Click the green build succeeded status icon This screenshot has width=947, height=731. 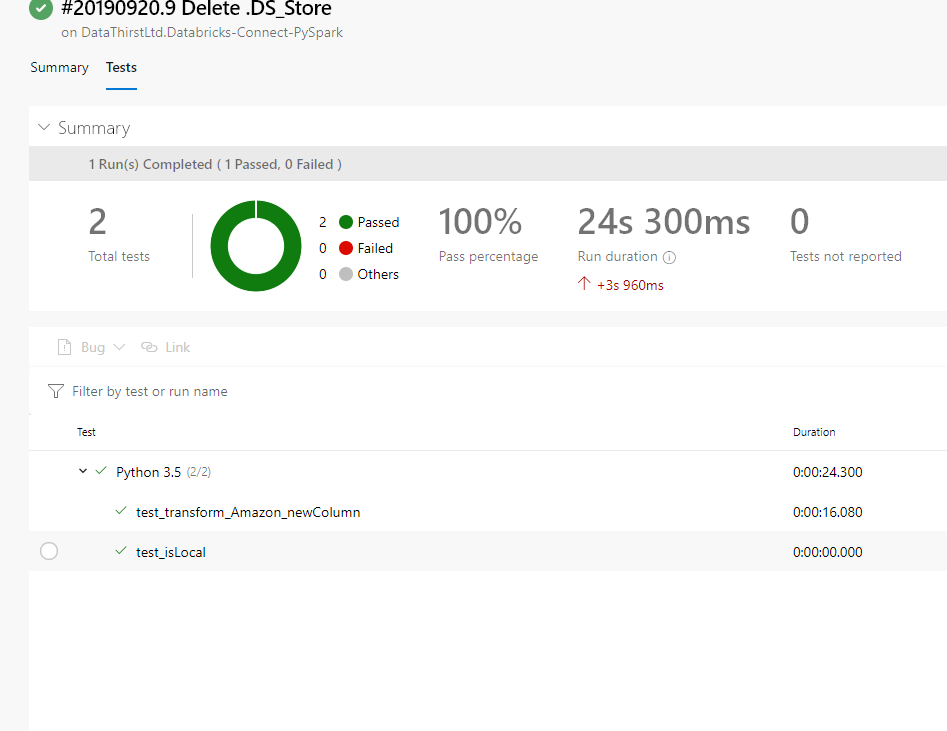coord(41,8)
